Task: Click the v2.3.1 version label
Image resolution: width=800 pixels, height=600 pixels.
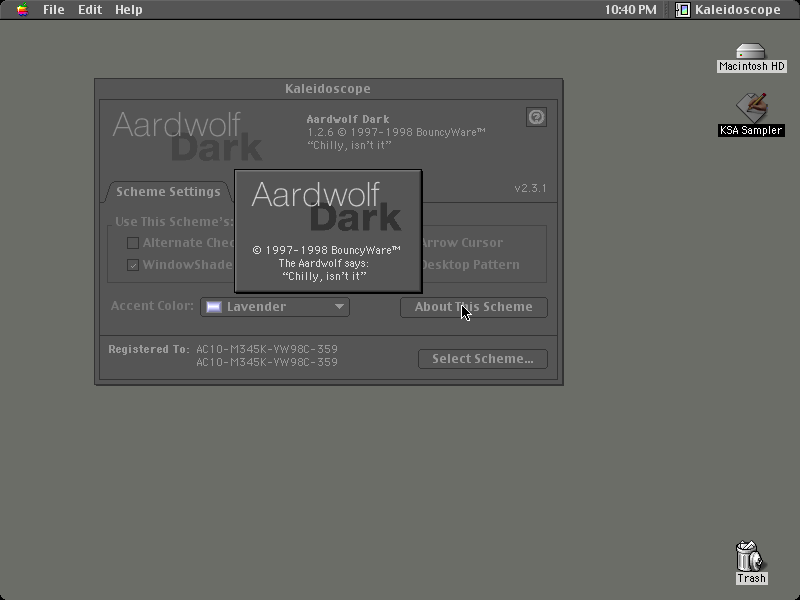Action: pos(531,188)
